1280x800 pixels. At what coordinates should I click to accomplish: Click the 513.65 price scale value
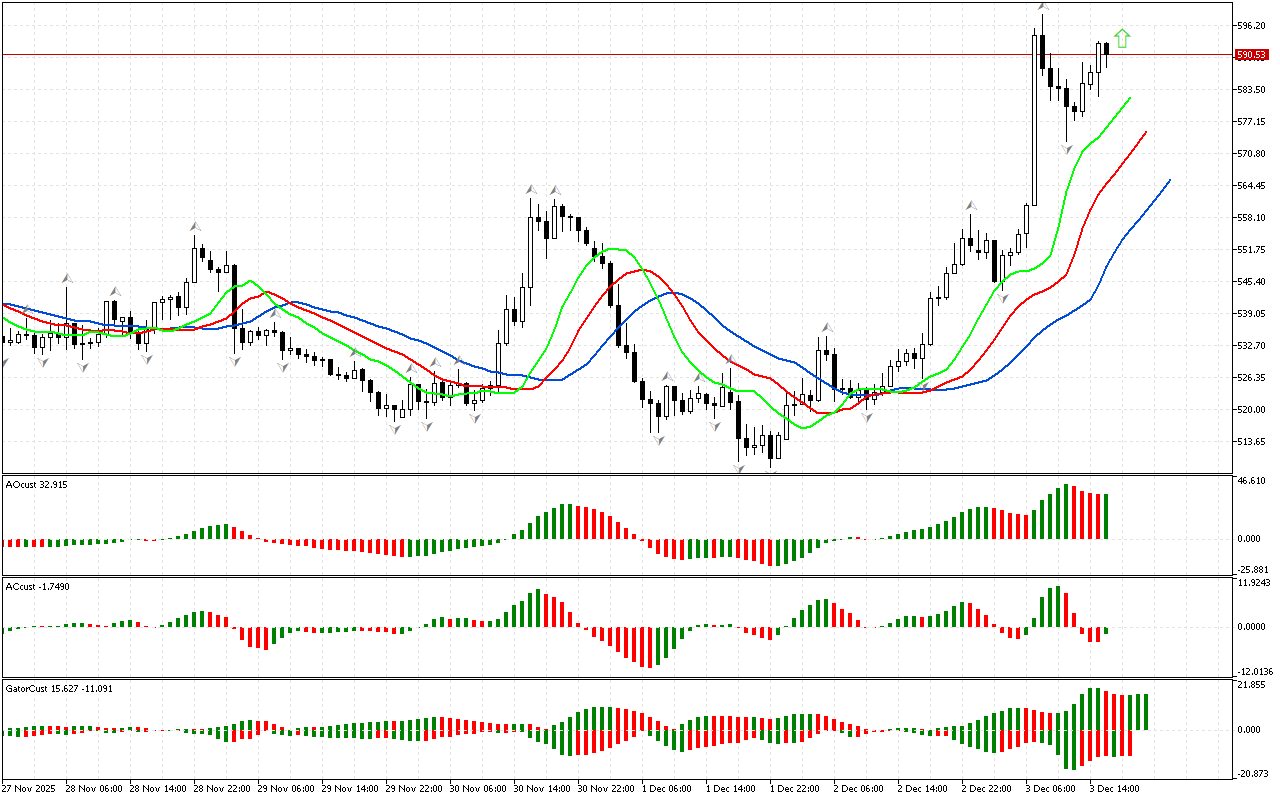click(x=1252, y=441)
